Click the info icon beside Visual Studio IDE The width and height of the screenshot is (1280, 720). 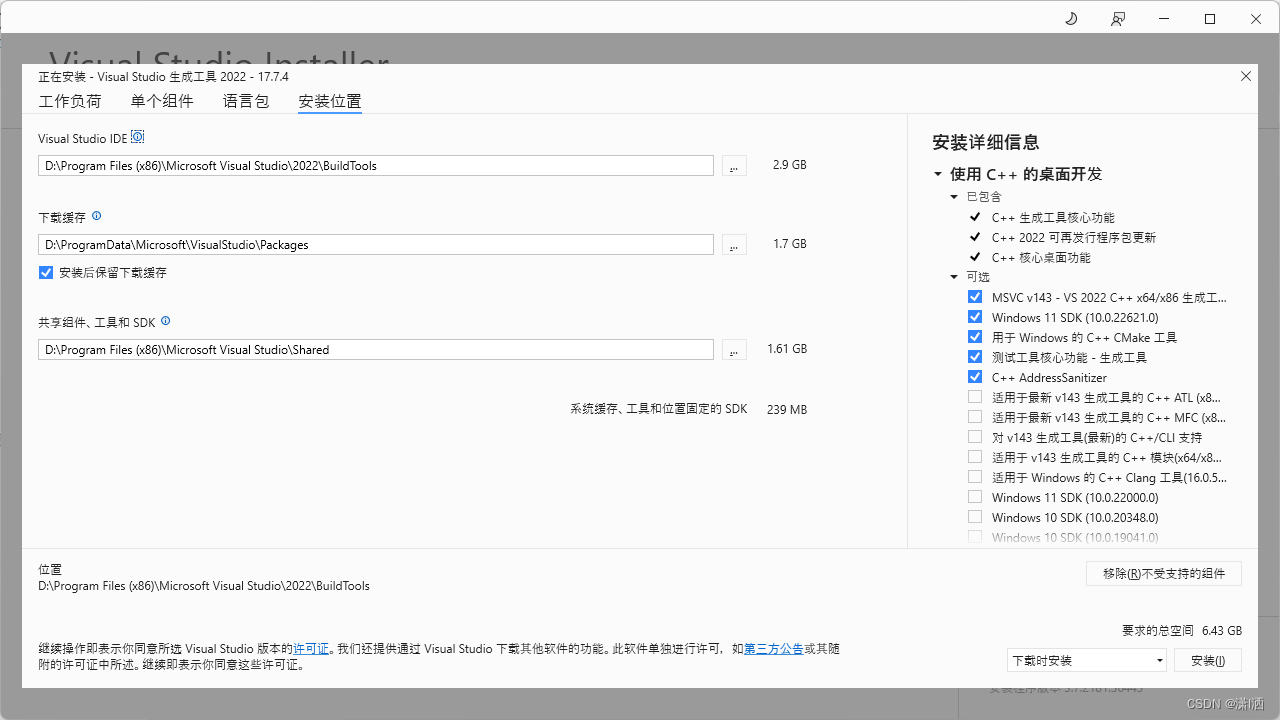pos(138,137)
